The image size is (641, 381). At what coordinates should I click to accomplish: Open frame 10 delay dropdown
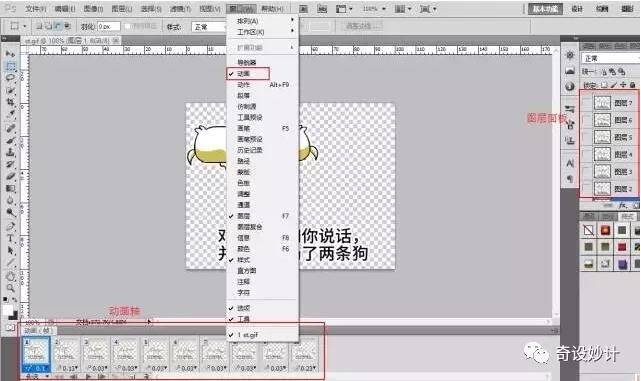pyautogui.click(x=306, y=368)
